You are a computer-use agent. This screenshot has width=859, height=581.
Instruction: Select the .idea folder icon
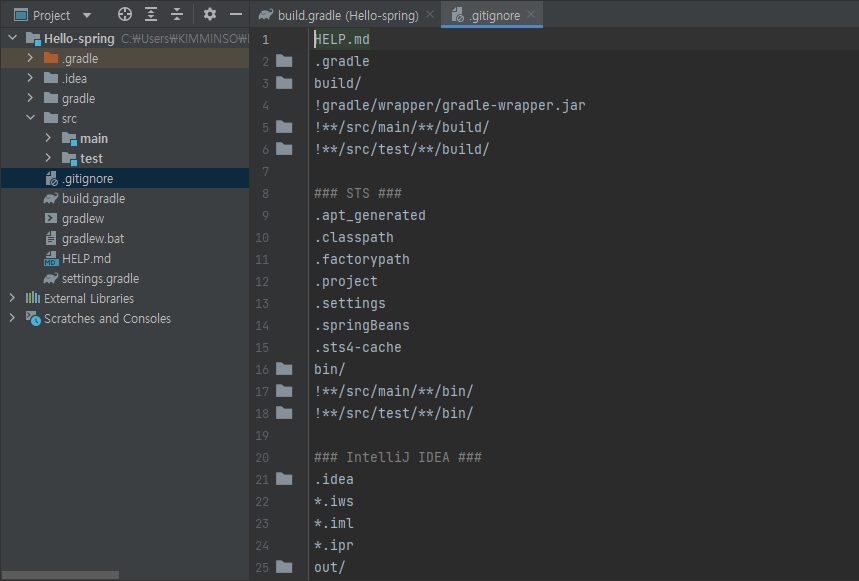point(51,78)
